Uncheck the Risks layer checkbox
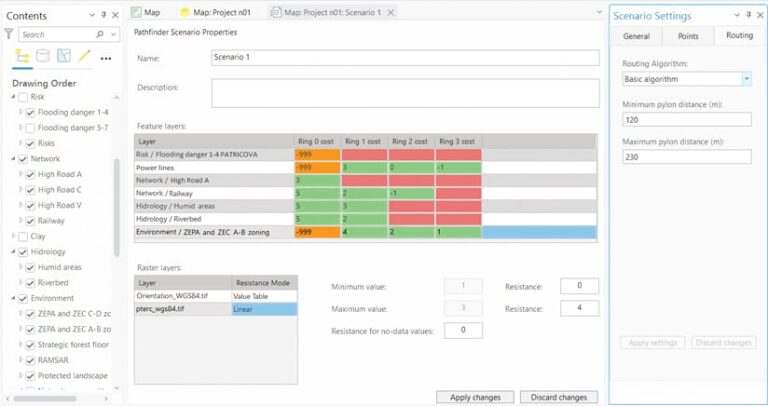 pyautogui.click(x=30, y=143)
